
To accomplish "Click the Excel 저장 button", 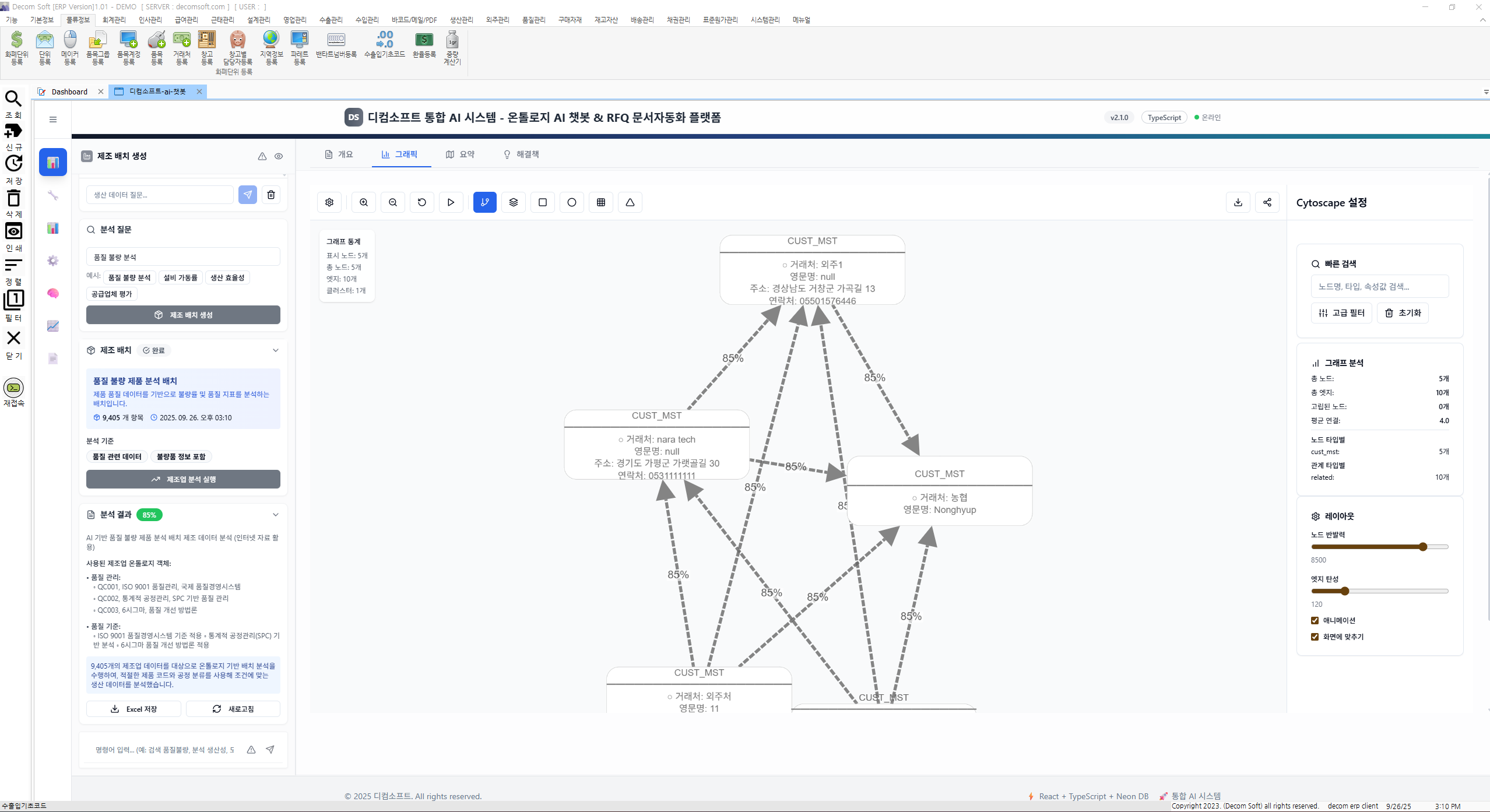I will pos(134,709).
